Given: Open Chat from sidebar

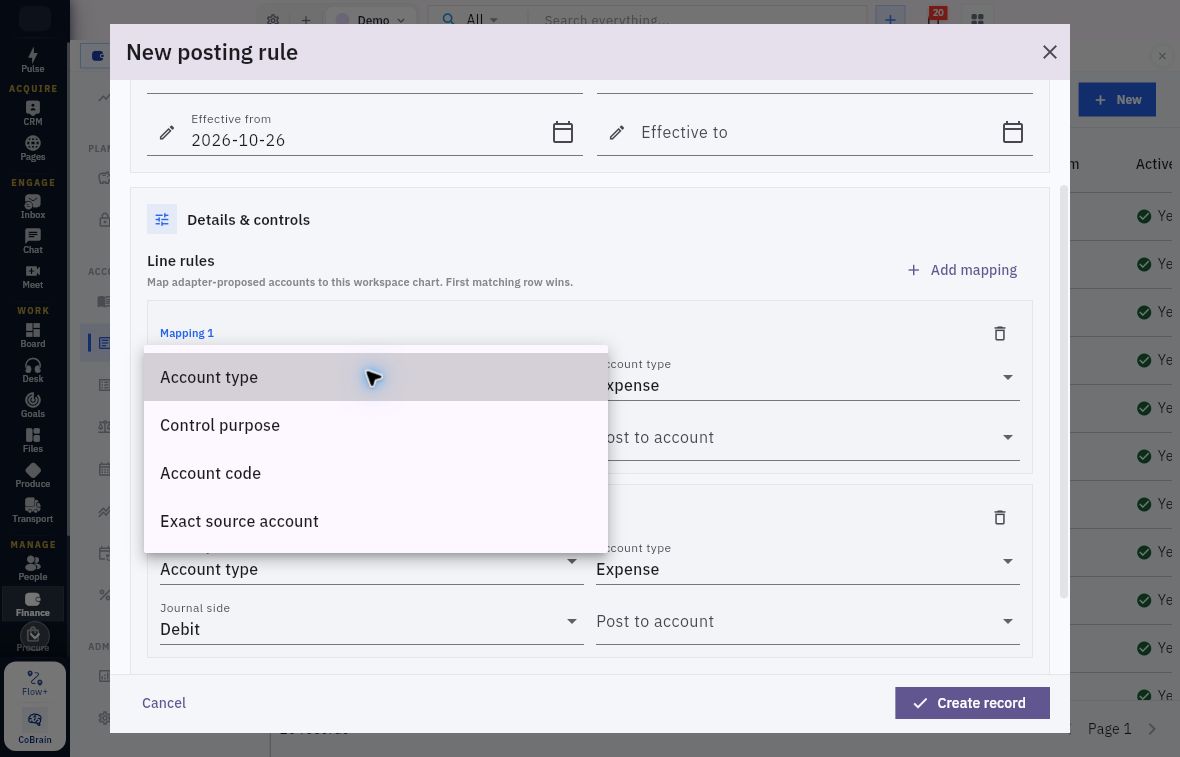Looking at the screenshot, I should (x=32, y=242).
